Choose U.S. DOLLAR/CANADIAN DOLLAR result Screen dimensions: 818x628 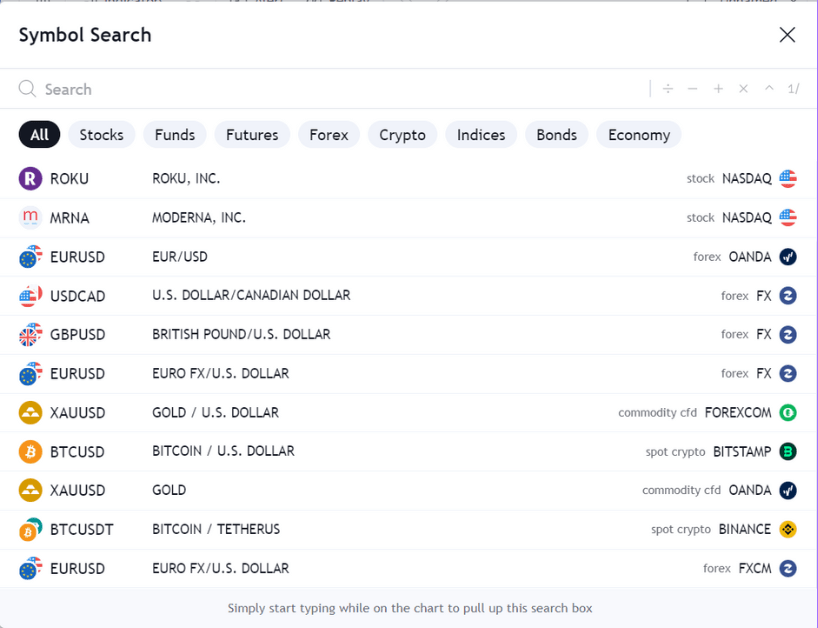coord(409,296)
